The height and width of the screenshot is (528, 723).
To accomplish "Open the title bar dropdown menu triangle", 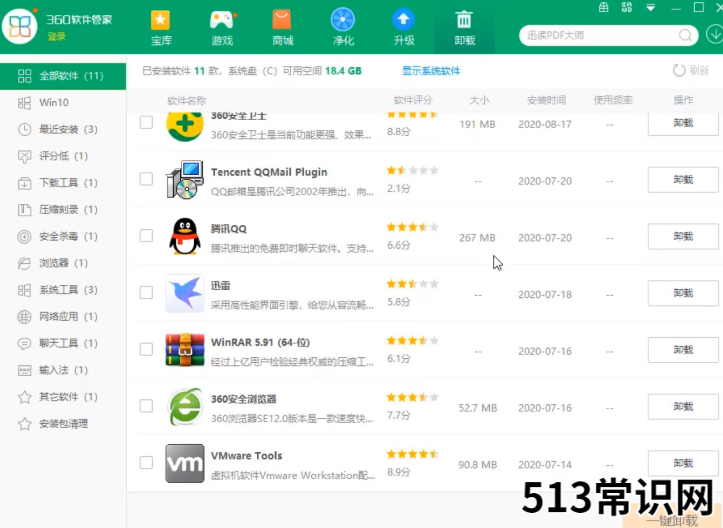I will tap(651, 7).
